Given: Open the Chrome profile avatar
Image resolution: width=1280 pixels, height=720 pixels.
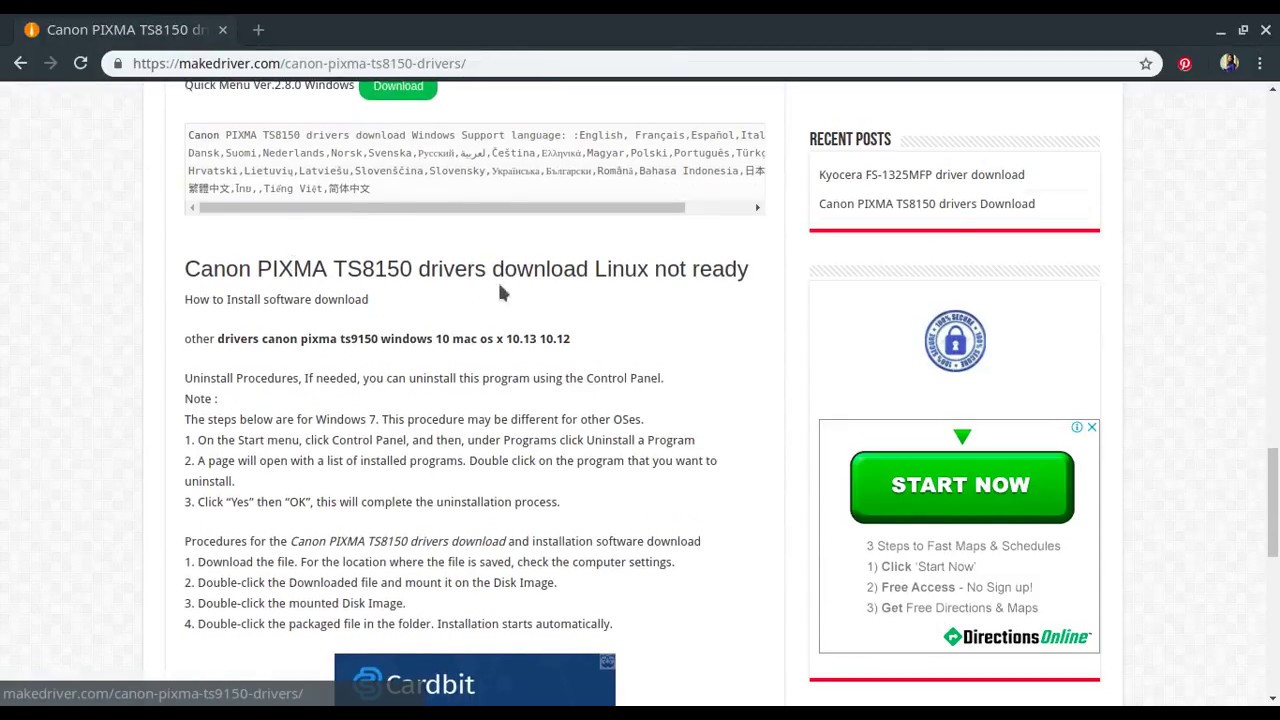Looking at the screenshot, I should (1229, 63).
